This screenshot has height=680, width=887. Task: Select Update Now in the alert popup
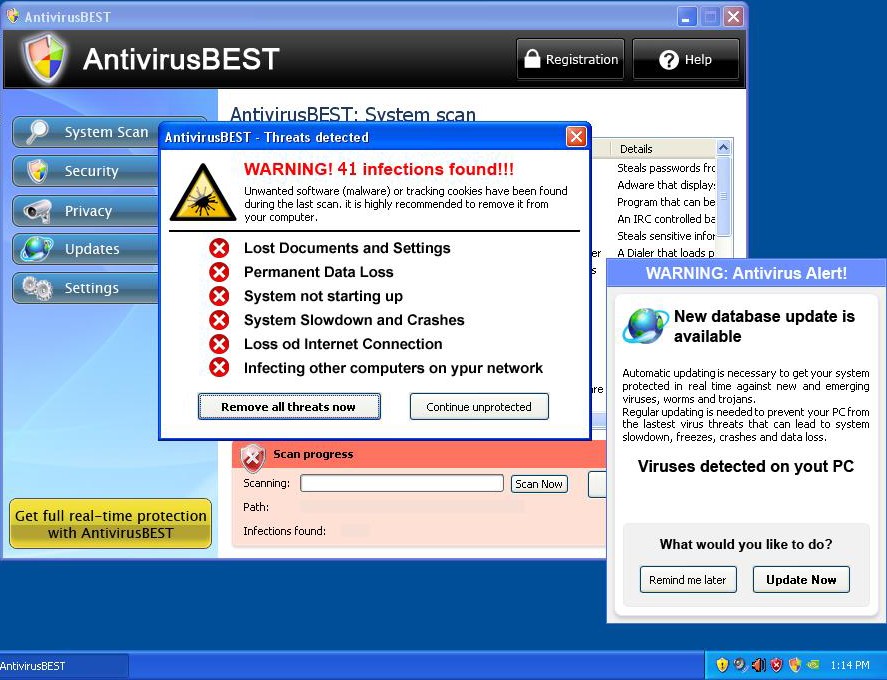(801, 579)
